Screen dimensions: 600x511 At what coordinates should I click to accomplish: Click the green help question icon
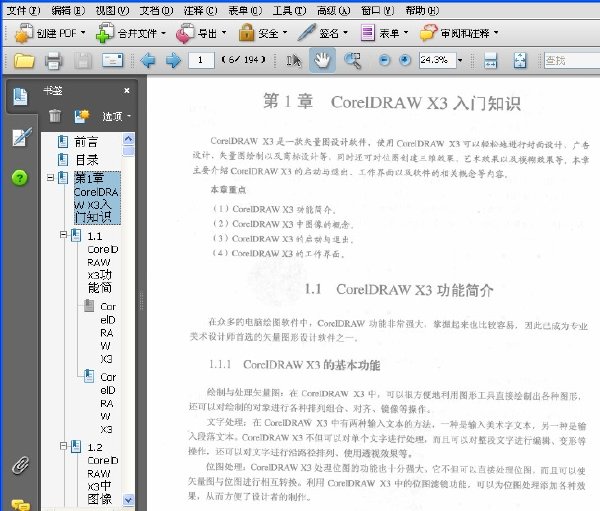coord(20,178)
